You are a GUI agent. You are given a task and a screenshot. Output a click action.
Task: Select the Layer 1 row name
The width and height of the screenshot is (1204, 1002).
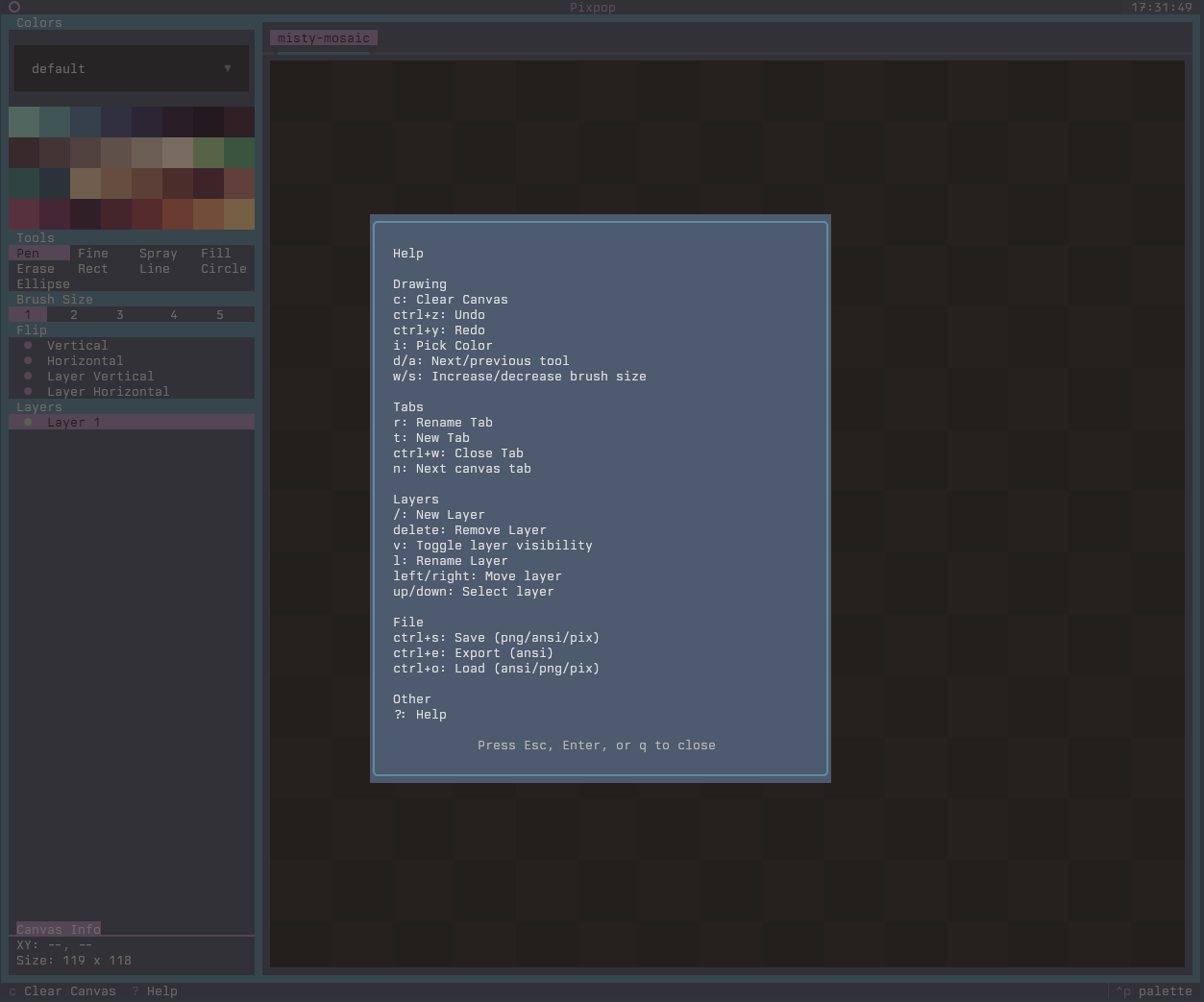74,423
